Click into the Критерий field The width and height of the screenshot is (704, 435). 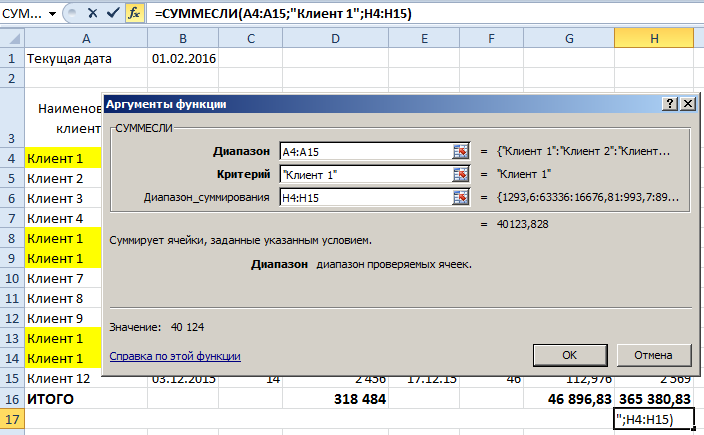pyautogui.click(x=366, y=175)
